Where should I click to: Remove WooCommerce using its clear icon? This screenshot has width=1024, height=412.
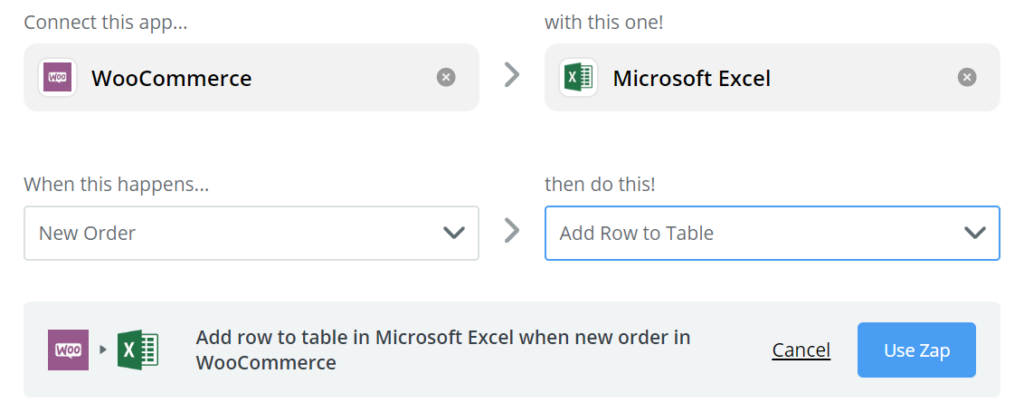click(x=446, y=78)
